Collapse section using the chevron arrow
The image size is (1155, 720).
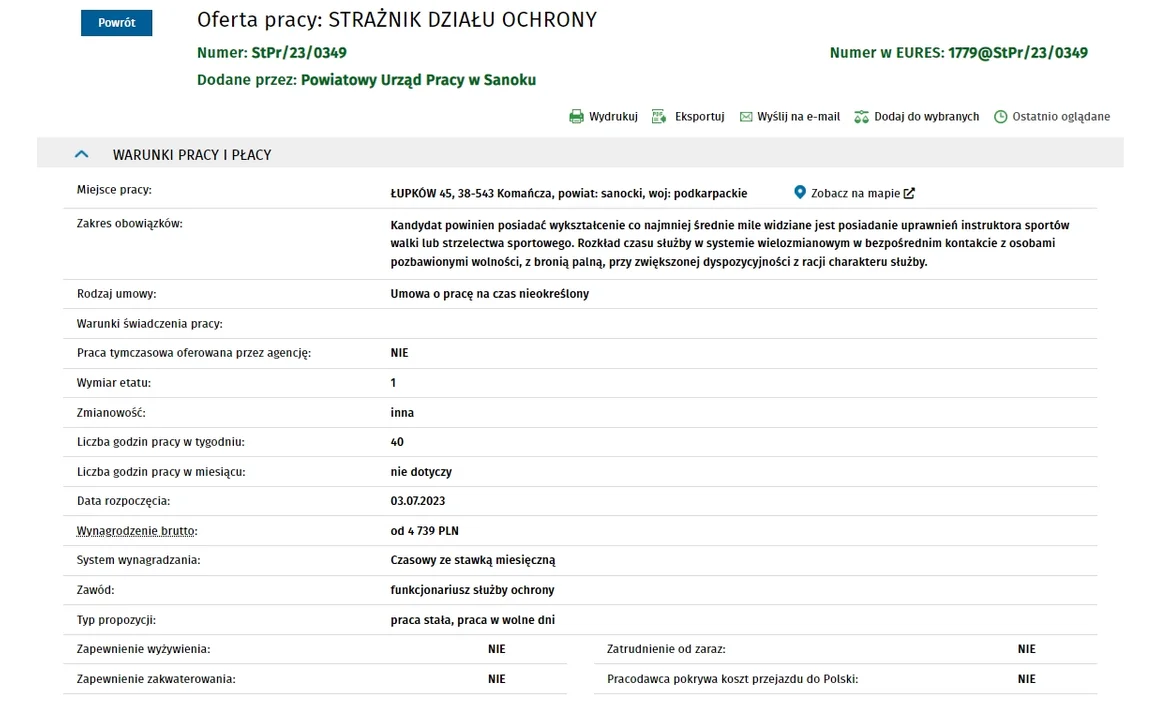coord(82,154)
